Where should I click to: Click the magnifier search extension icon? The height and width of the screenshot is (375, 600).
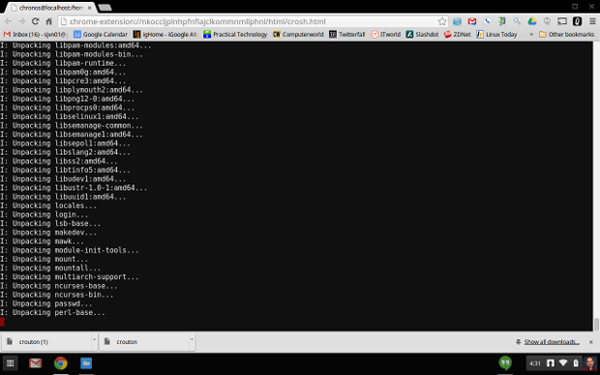(x=517, y=21)
